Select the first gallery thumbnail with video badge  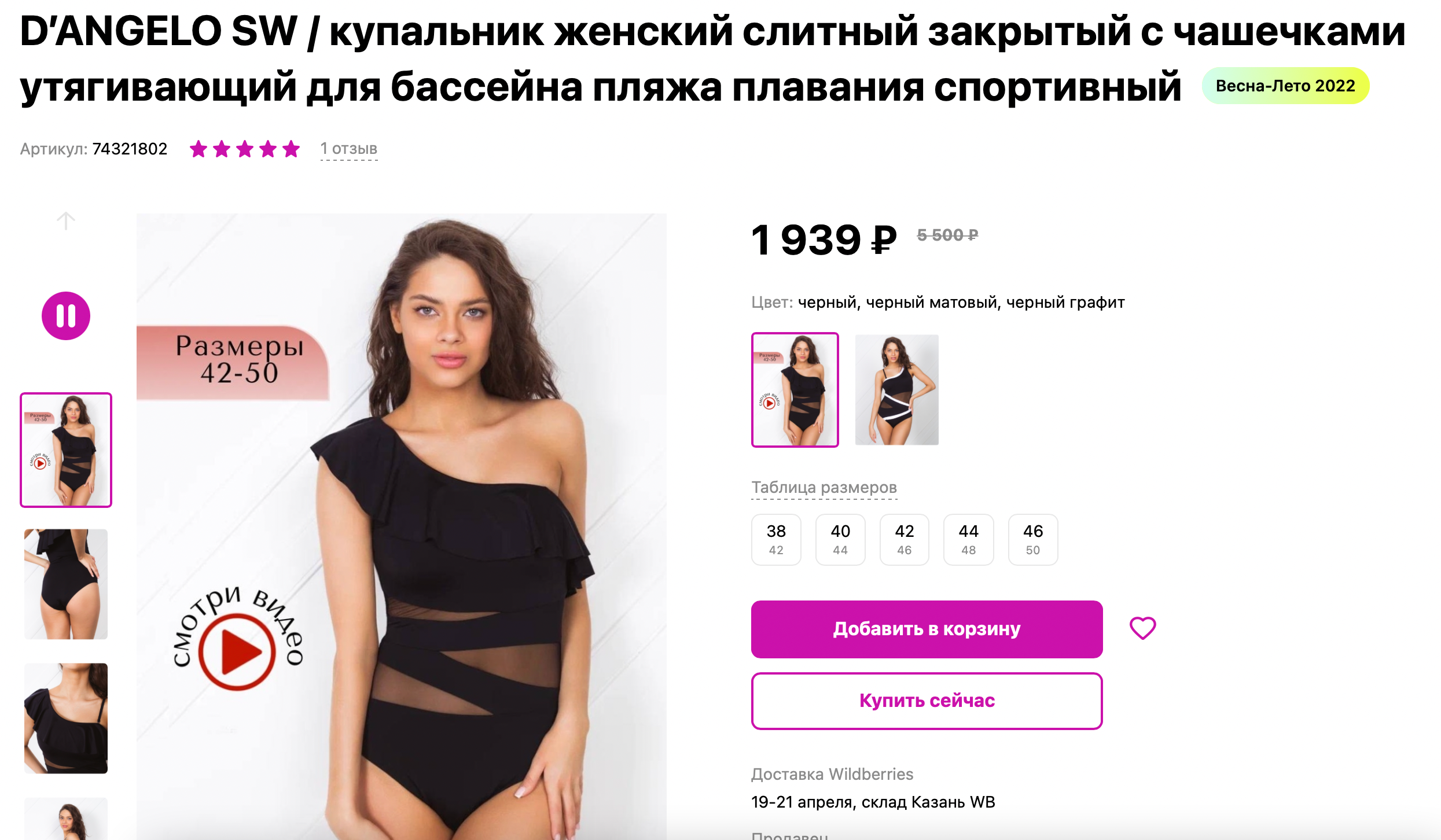point(66,450)
